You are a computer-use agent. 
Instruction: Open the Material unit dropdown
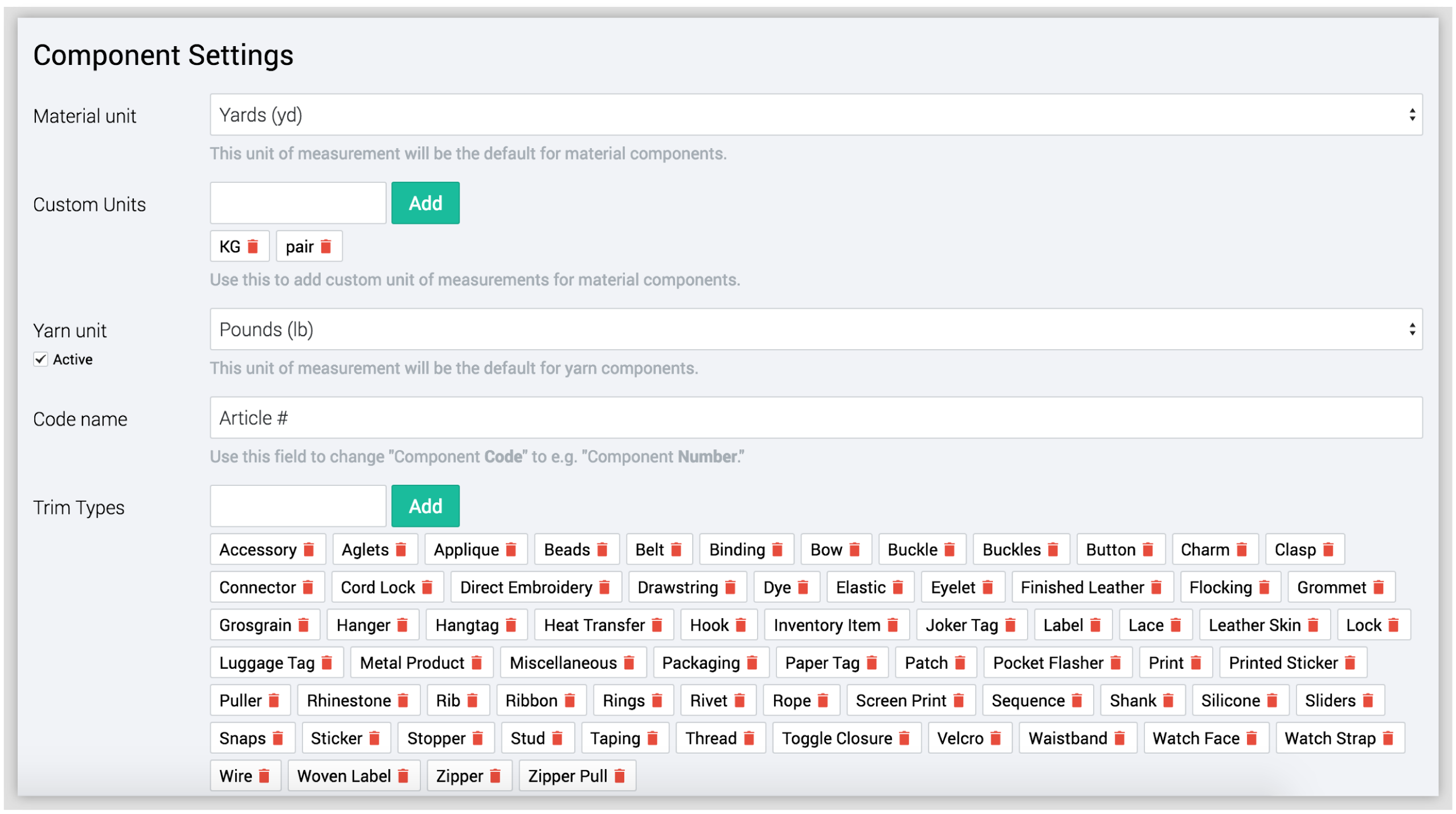tap(816, 115)
